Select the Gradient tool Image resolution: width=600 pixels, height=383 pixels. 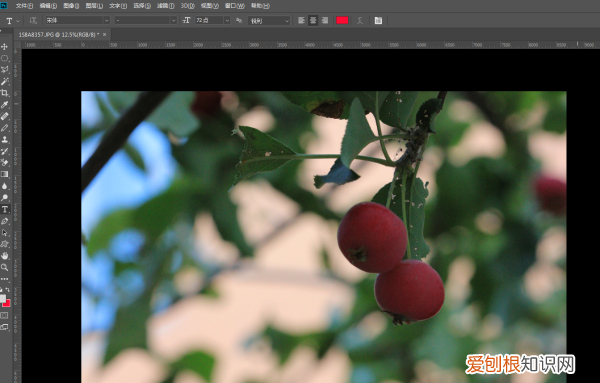pyautogui.click(x=5, y=174)
